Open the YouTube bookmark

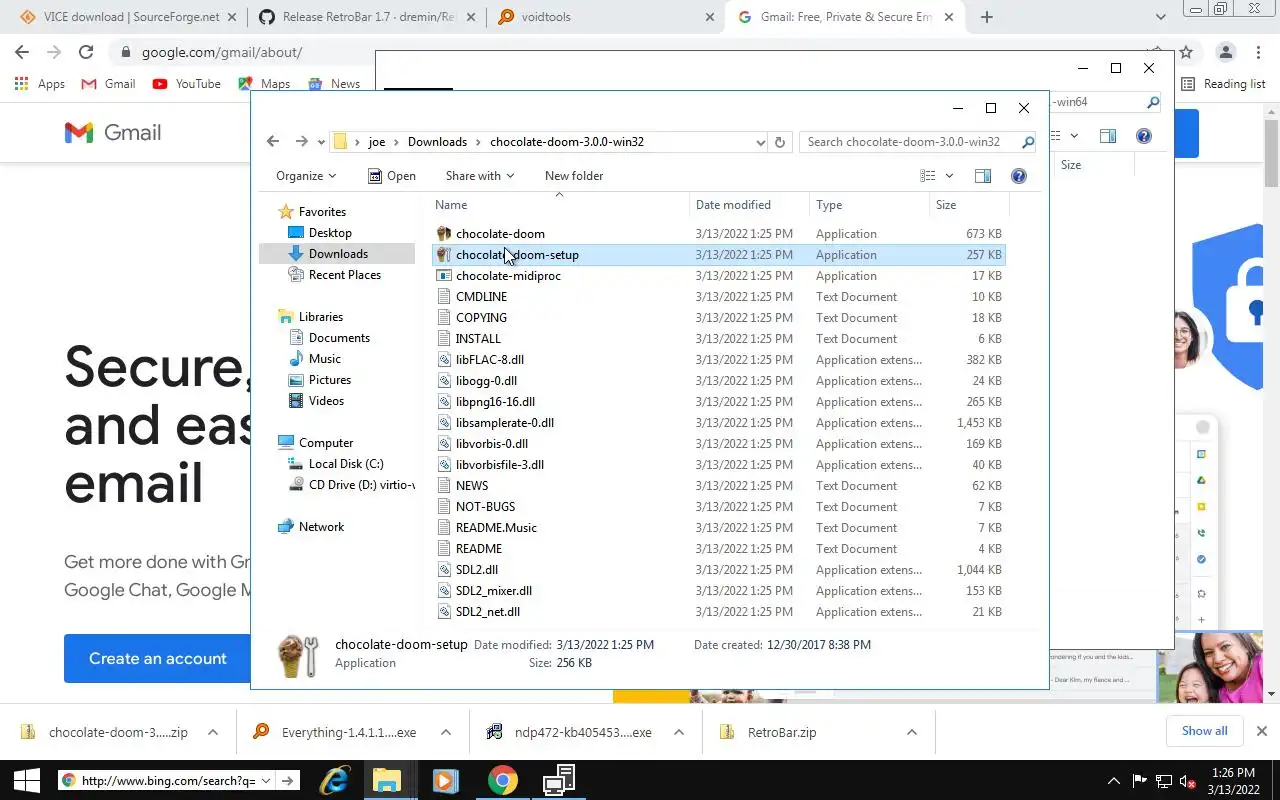187,84
